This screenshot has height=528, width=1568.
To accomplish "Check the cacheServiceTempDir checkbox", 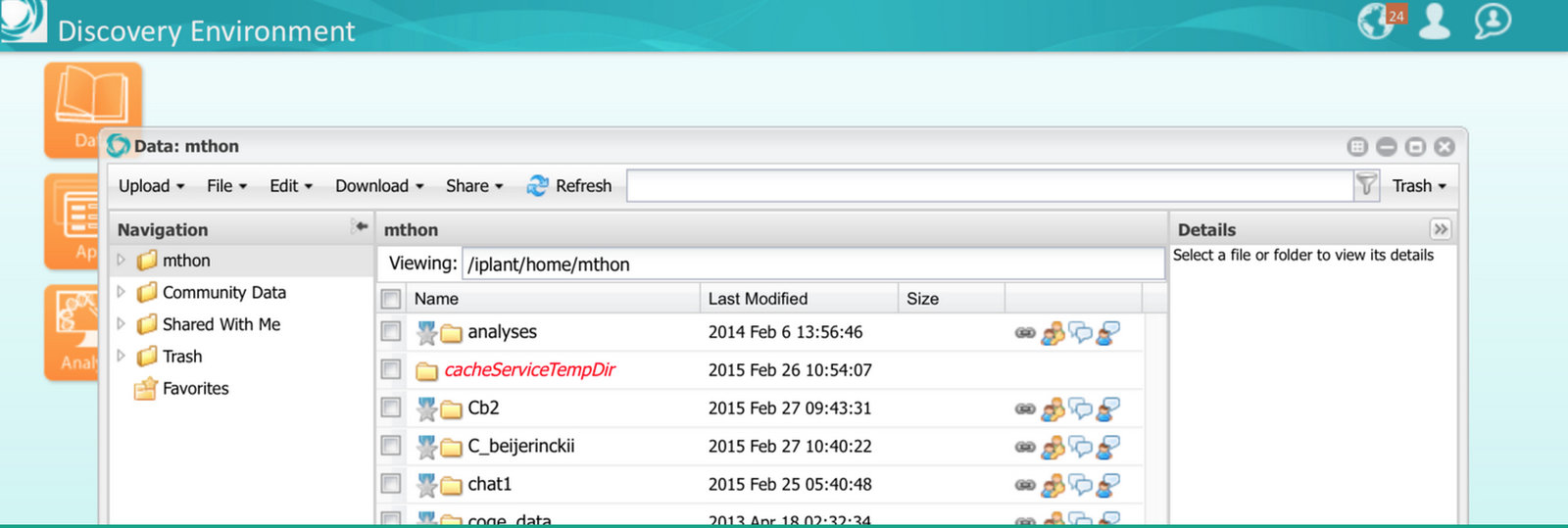I will [x=391, y=369].
